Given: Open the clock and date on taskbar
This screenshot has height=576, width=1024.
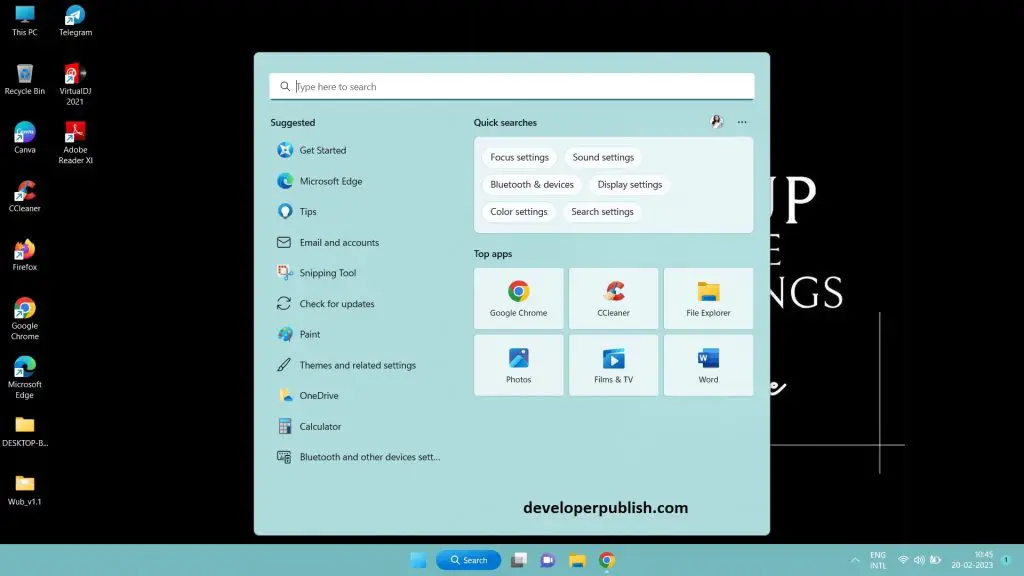Looking at the screenshot, I should (972, 560).
